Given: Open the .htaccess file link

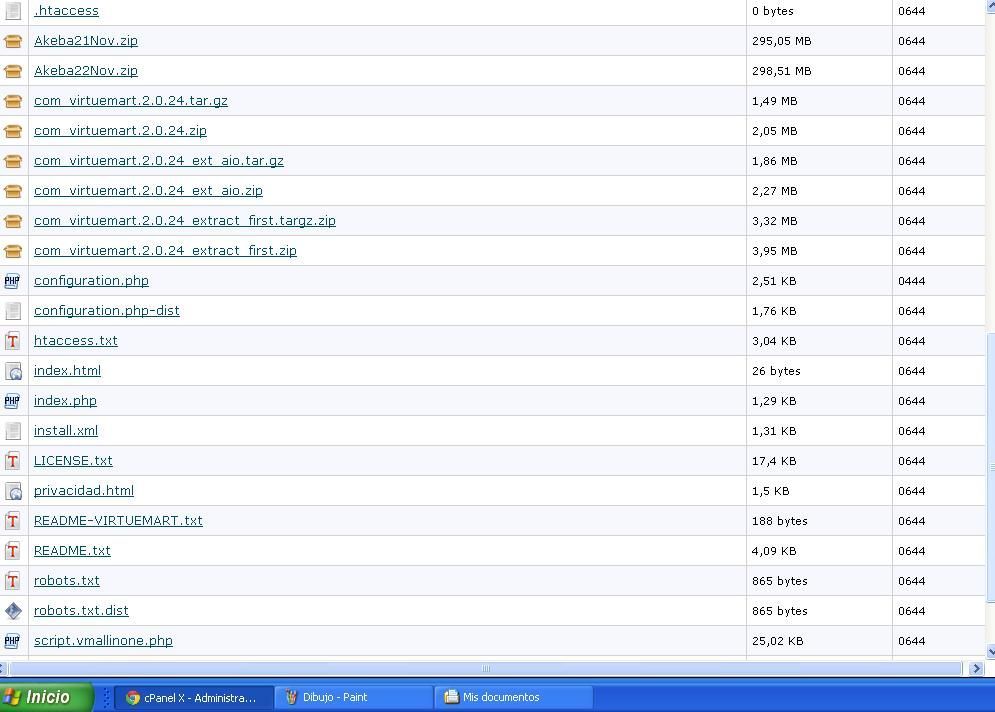Looking at the screenshot, I should tap(66, 11).
